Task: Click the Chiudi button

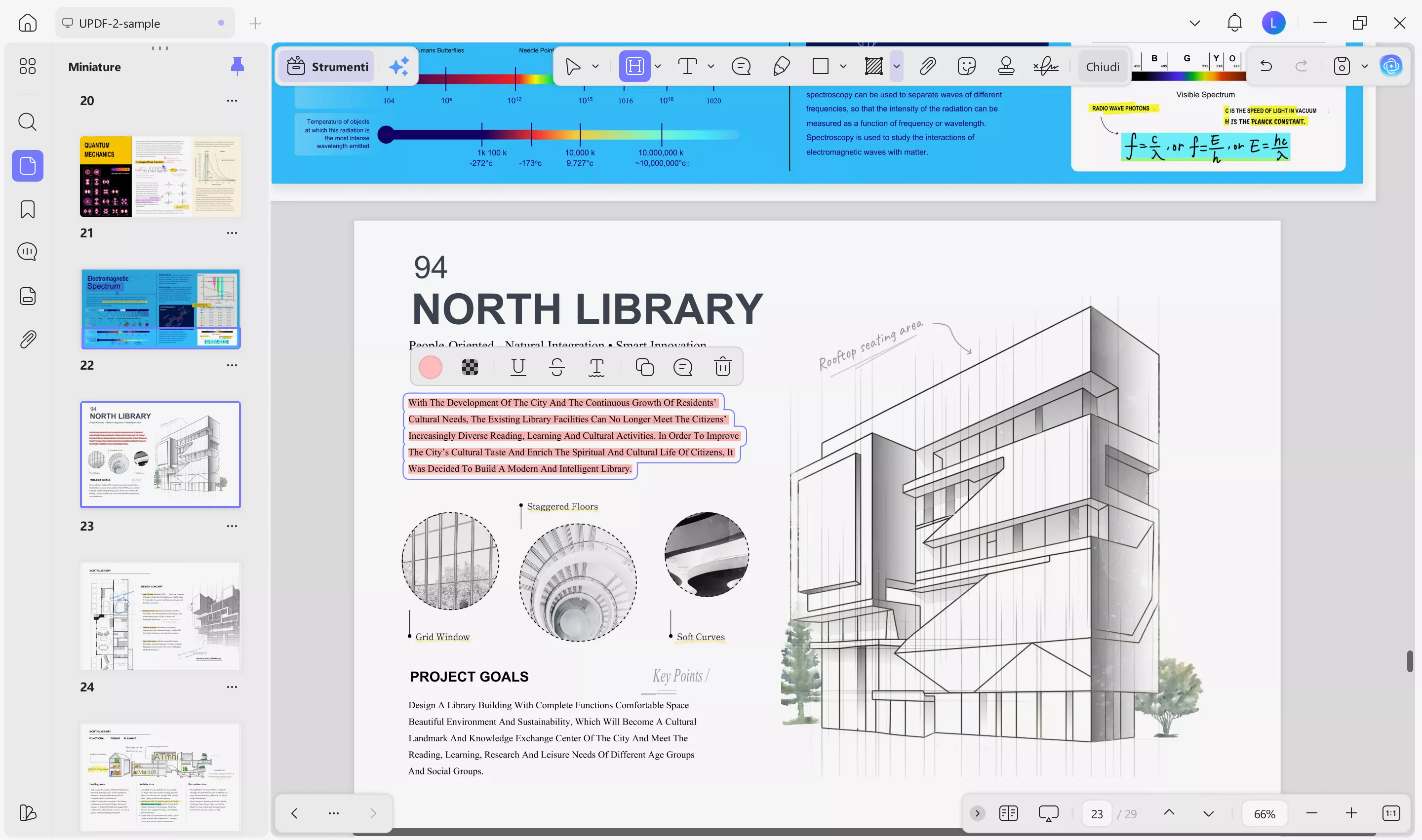Action: tap(1103, 66)
